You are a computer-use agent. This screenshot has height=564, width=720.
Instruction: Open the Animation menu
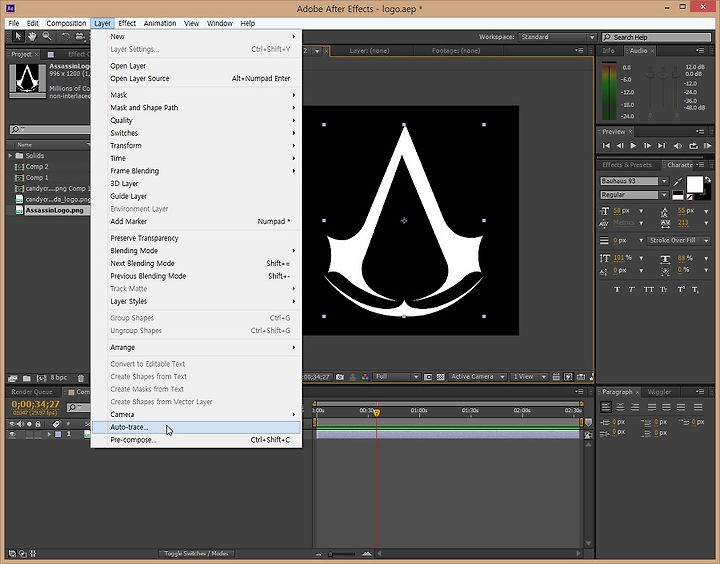160,23
